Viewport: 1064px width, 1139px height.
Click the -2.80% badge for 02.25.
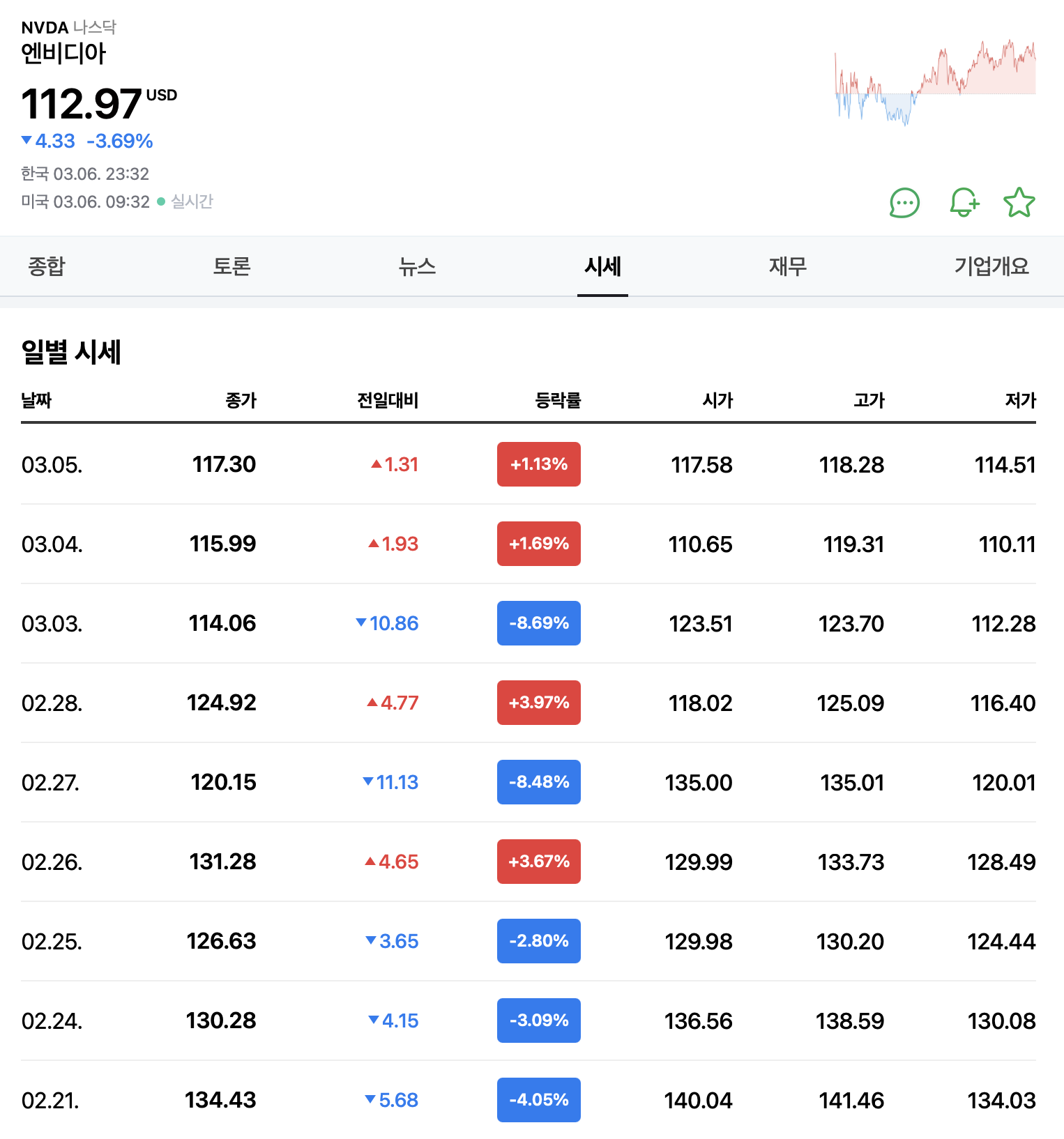point(539,941)
